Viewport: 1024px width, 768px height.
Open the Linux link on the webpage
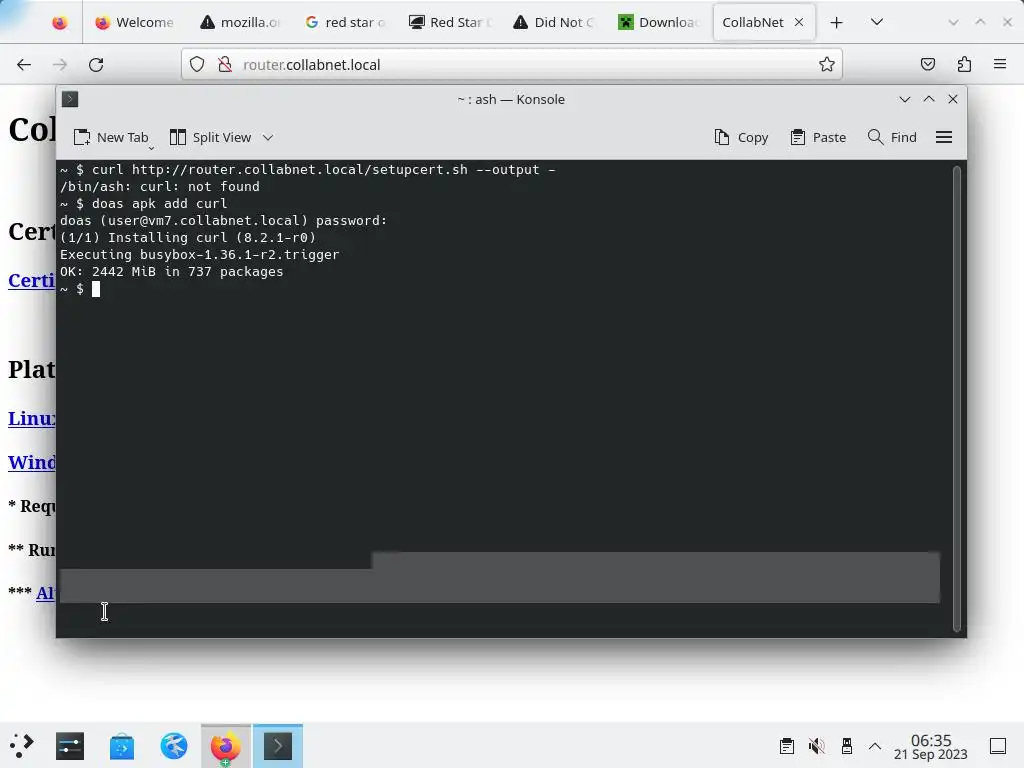point(31,418)
